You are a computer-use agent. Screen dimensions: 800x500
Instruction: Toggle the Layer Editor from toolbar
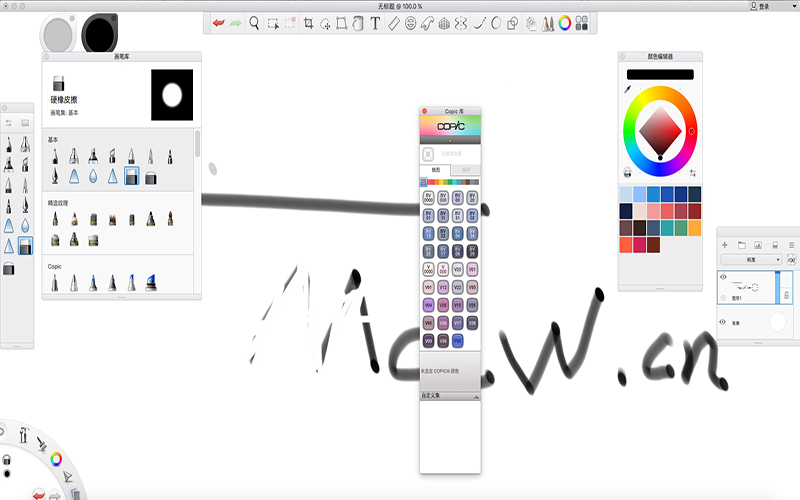pyautogui.click(x=531, y=23)
